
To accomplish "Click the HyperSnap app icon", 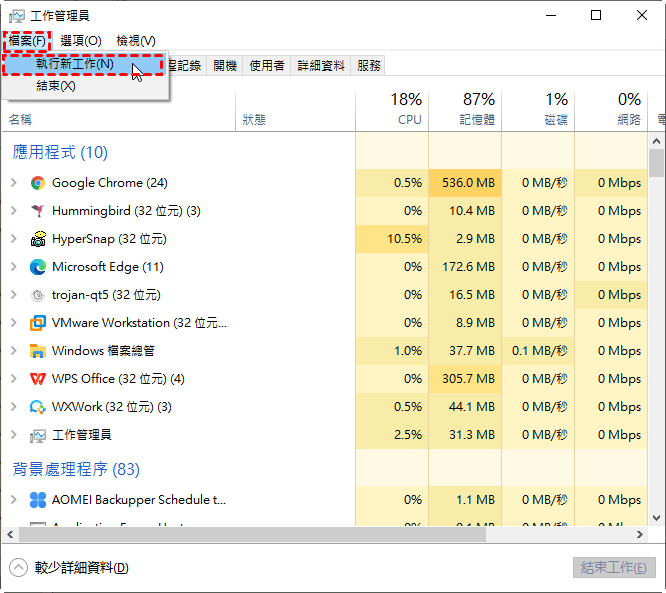I will coord(38,239).
